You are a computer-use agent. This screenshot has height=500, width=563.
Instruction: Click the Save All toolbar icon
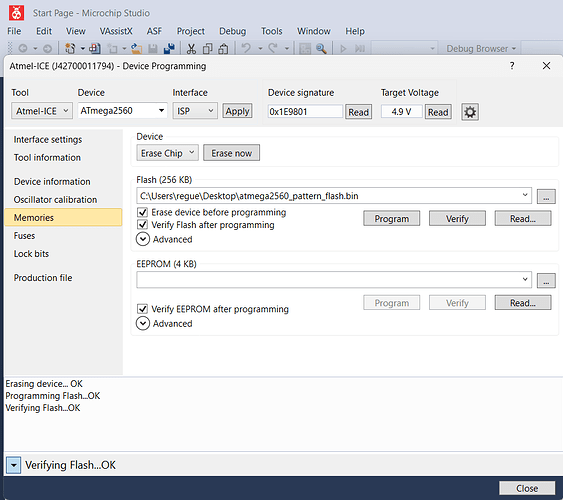pos(169,48)
